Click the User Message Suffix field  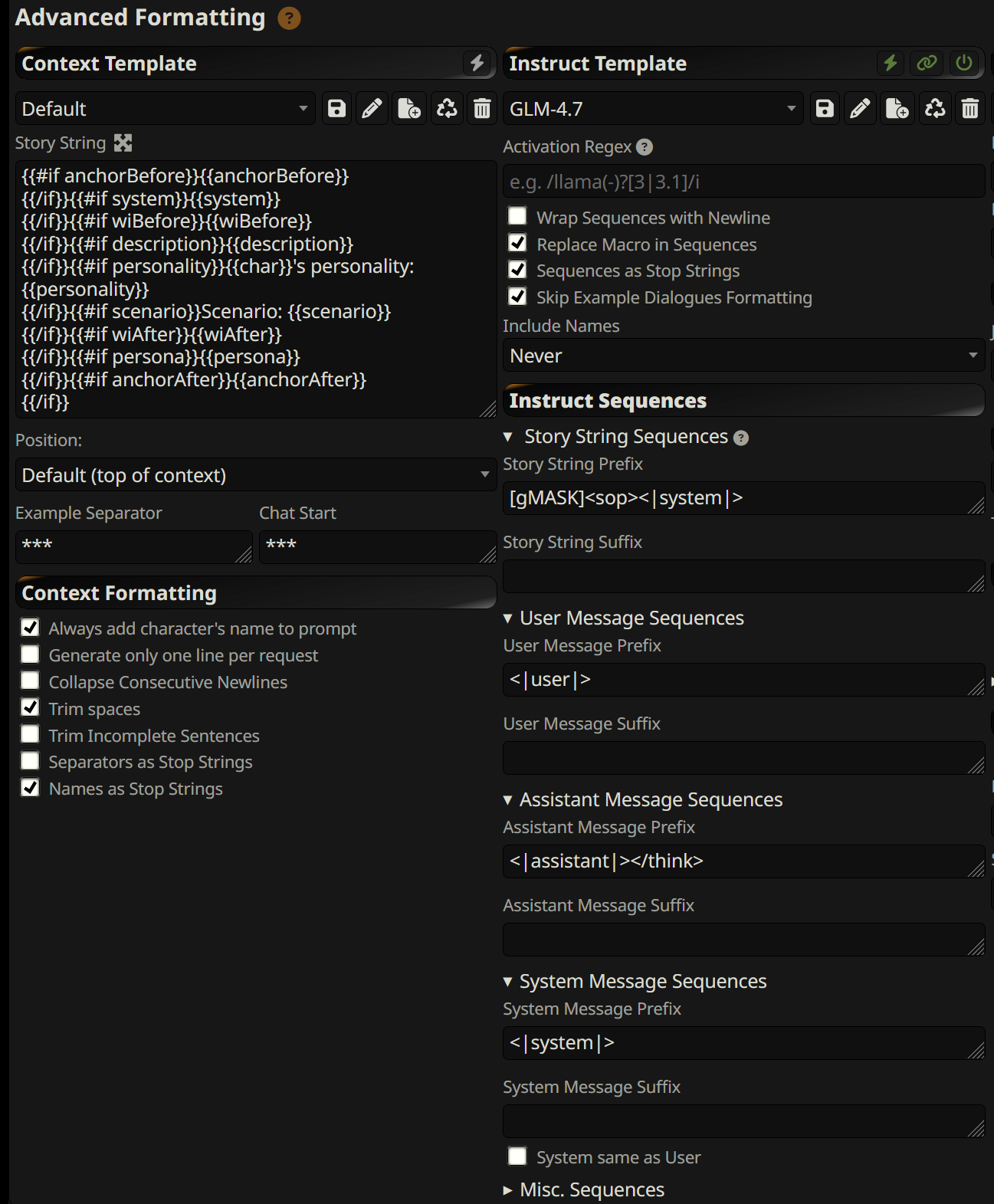tap(743, 758)
